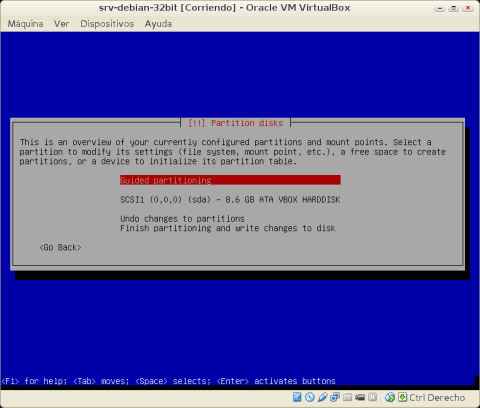Viewport: 480px width, 408px height.
Task: Click the Ctrl Derecho host key label
Action: [x=437, y=397]
